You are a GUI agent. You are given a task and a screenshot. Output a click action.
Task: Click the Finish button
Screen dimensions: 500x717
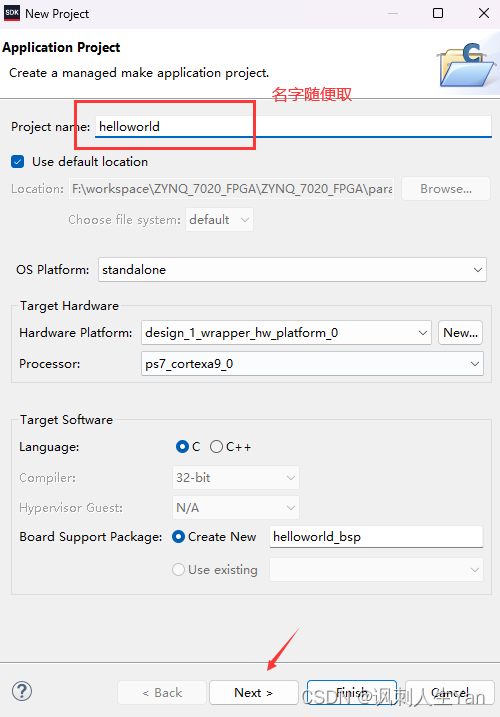tap(352, 692)
